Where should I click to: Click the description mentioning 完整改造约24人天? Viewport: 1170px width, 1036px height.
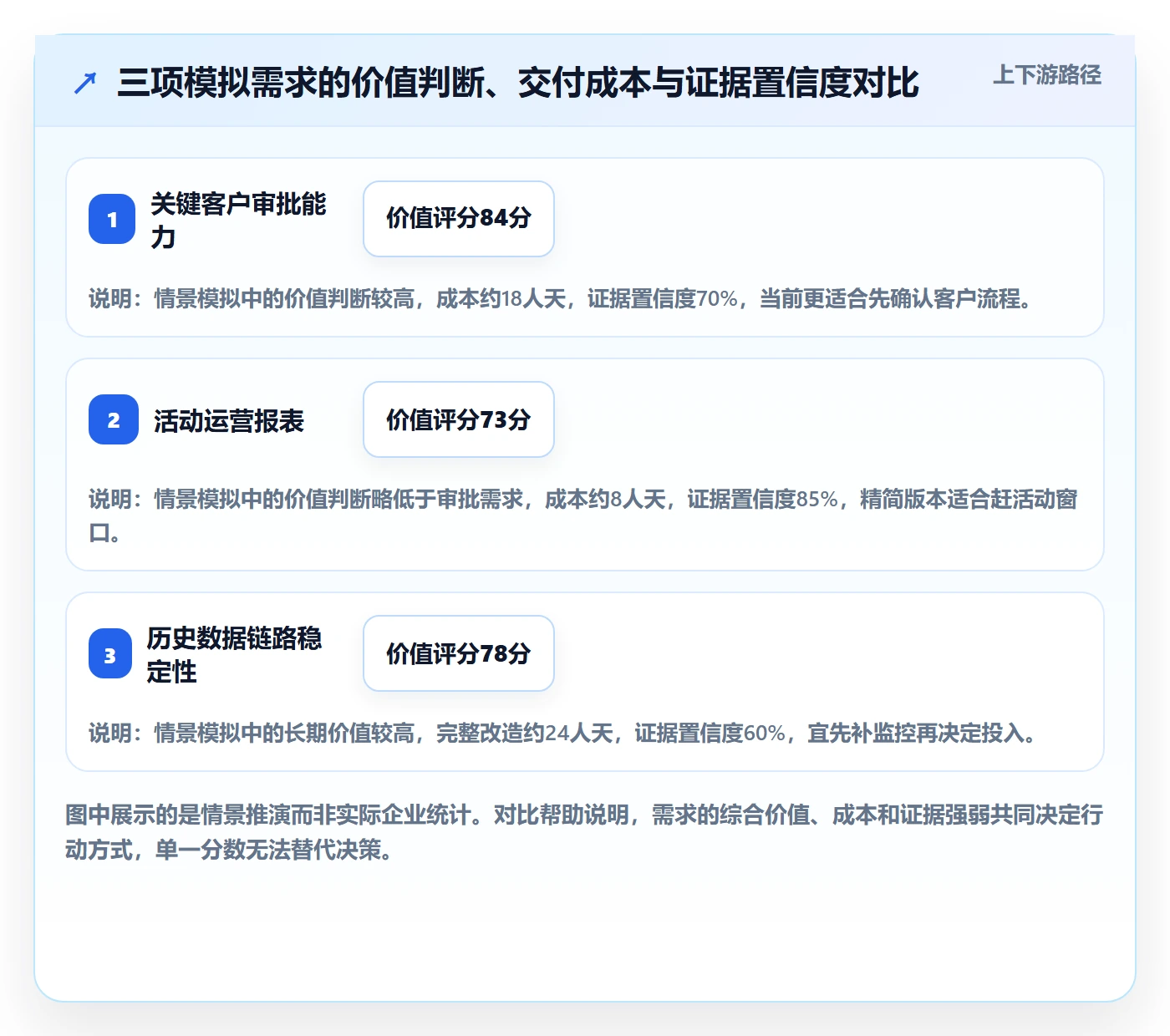(x=563, y=733)
